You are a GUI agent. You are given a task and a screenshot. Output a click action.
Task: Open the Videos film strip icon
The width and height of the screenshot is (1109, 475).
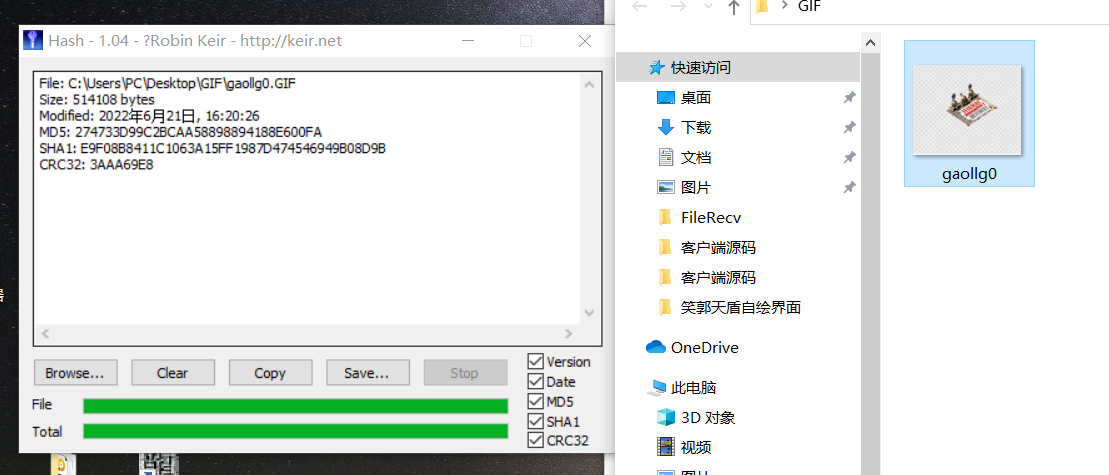pyautogui.click(x=666, y=447)
